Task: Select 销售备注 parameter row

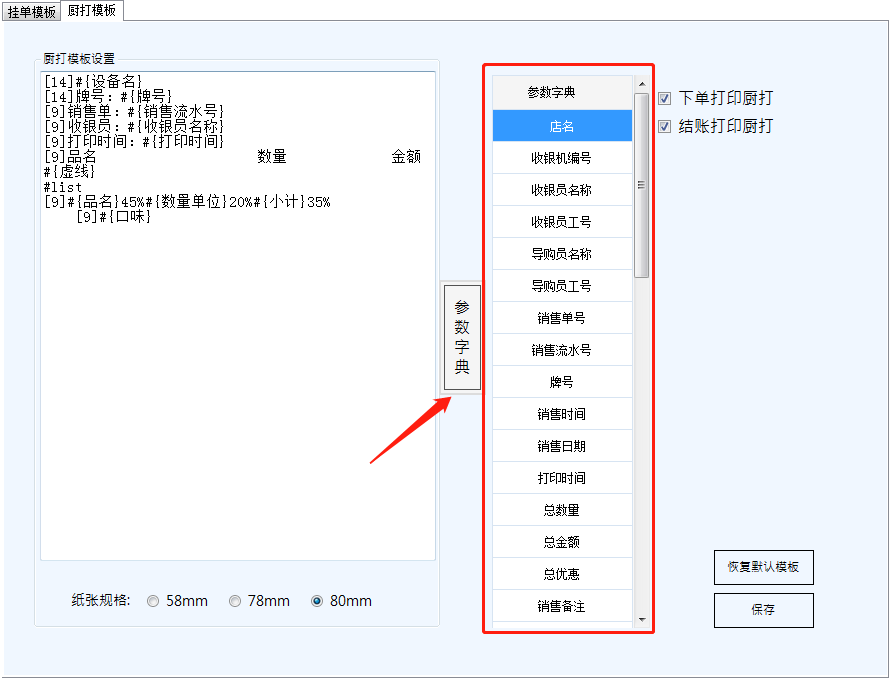Action: 562,606
